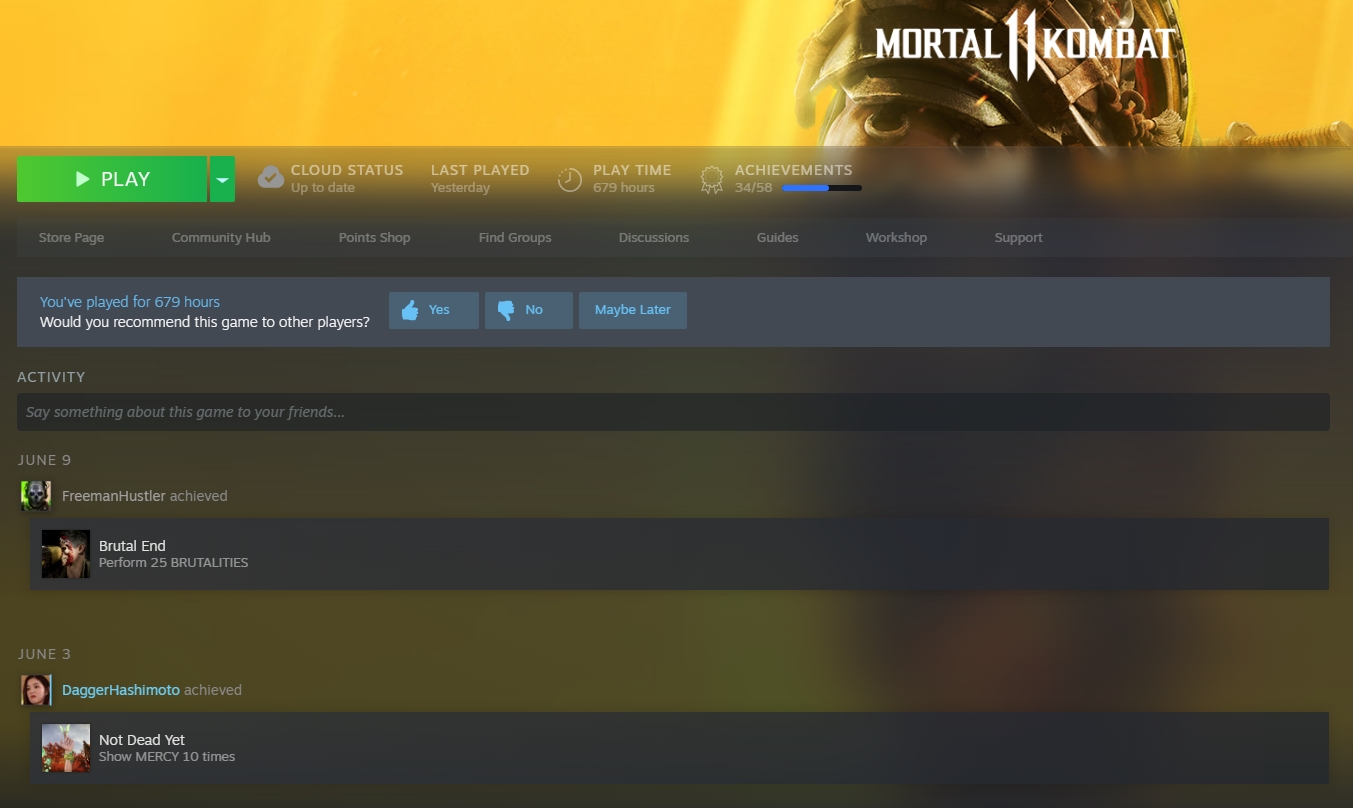
Task: Click the "Show MERCY 10 times" description
Action: coord(167,757)
